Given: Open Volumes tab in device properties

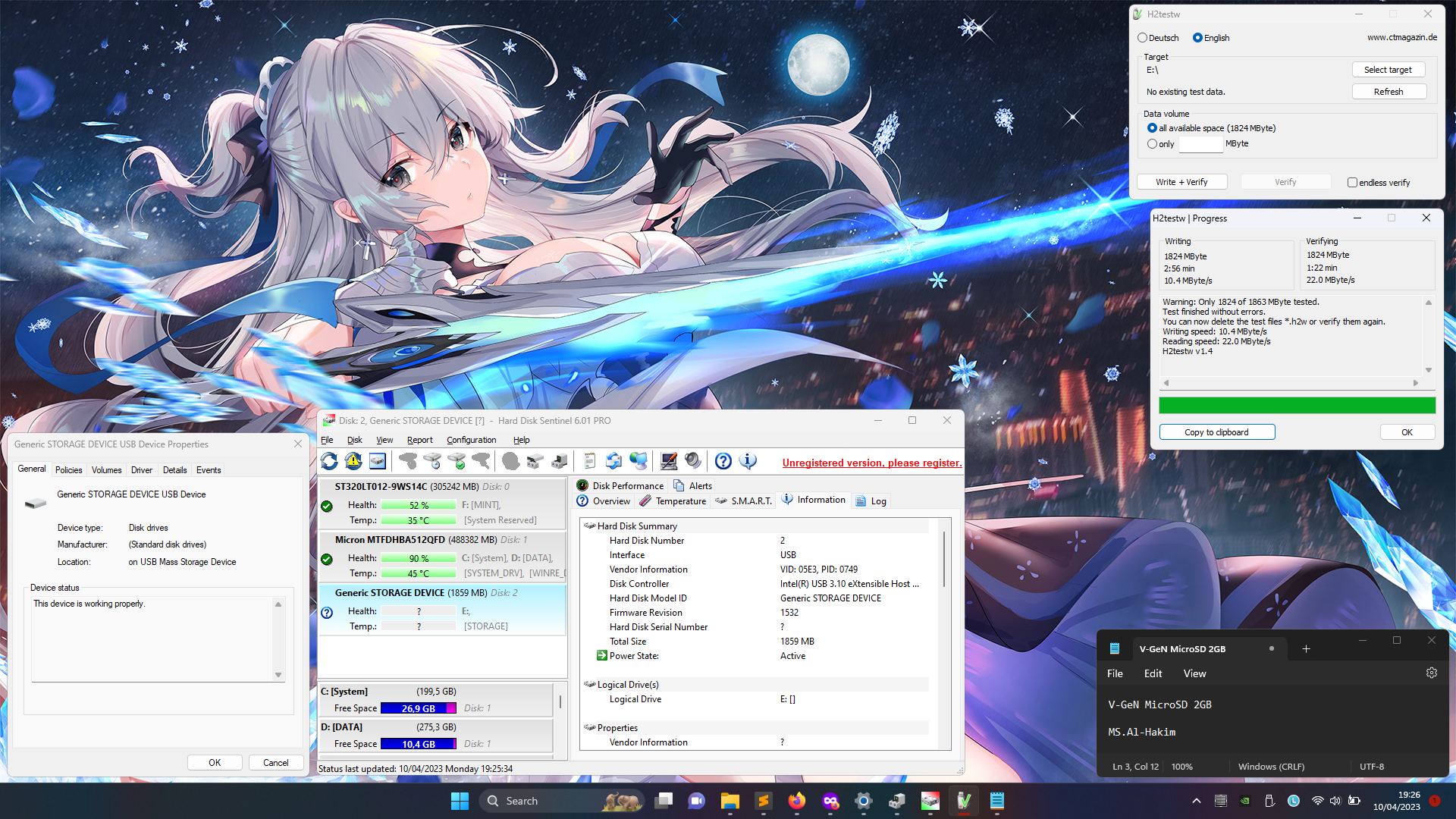Looking at the screenshot, I should [x=106, y=470].
